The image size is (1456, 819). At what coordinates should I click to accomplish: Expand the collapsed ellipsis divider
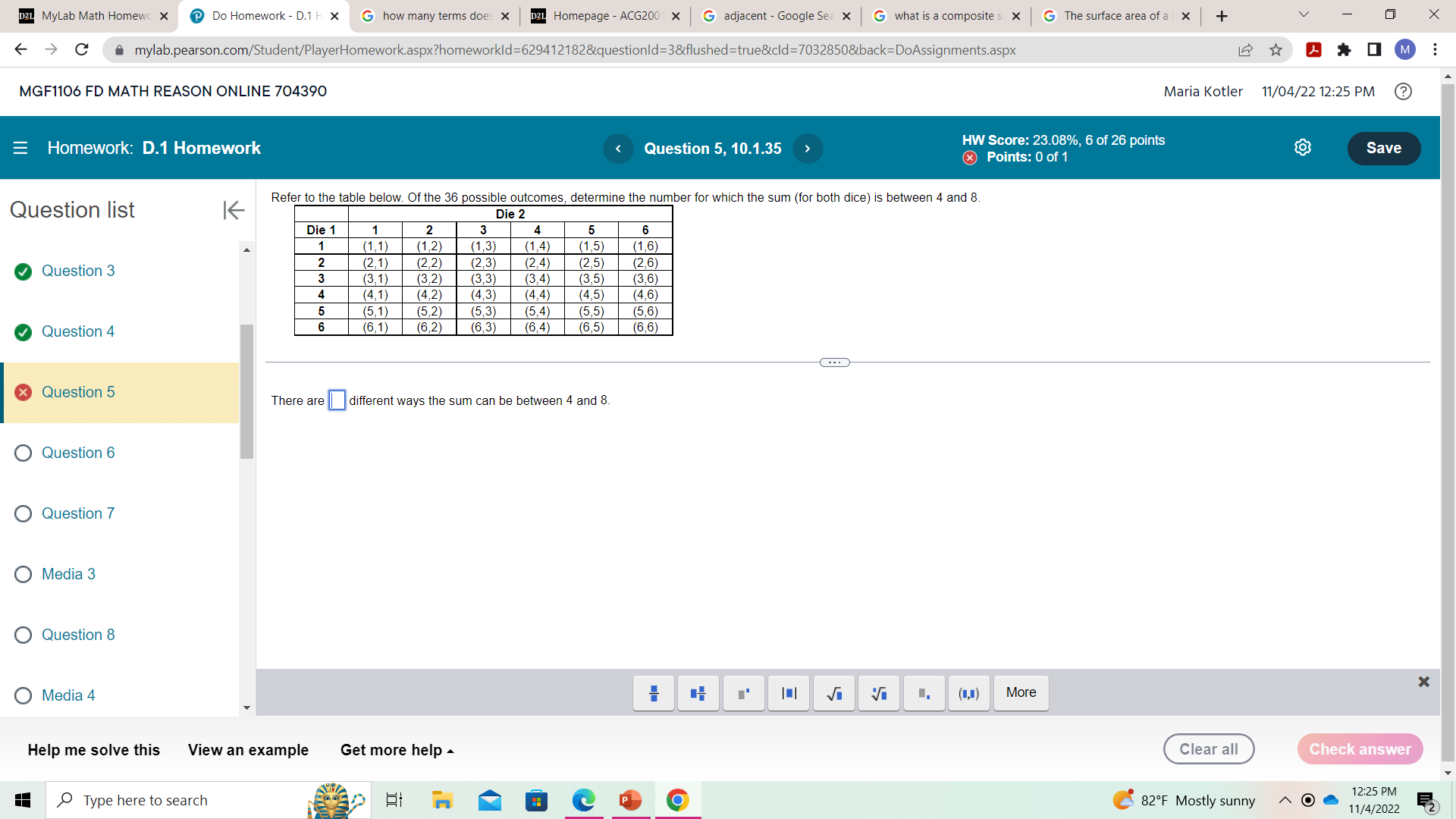pos(834,362)
